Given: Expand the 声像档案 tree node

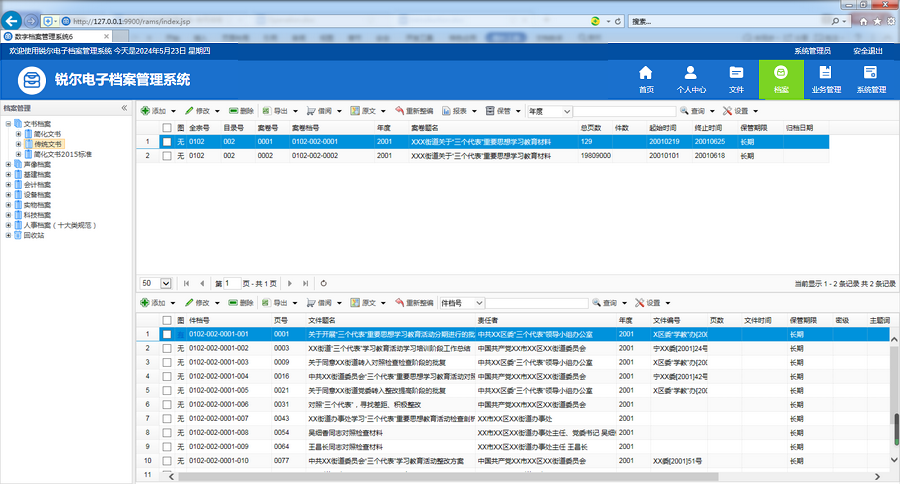Looking at the screenshot, I should (8, 164).
